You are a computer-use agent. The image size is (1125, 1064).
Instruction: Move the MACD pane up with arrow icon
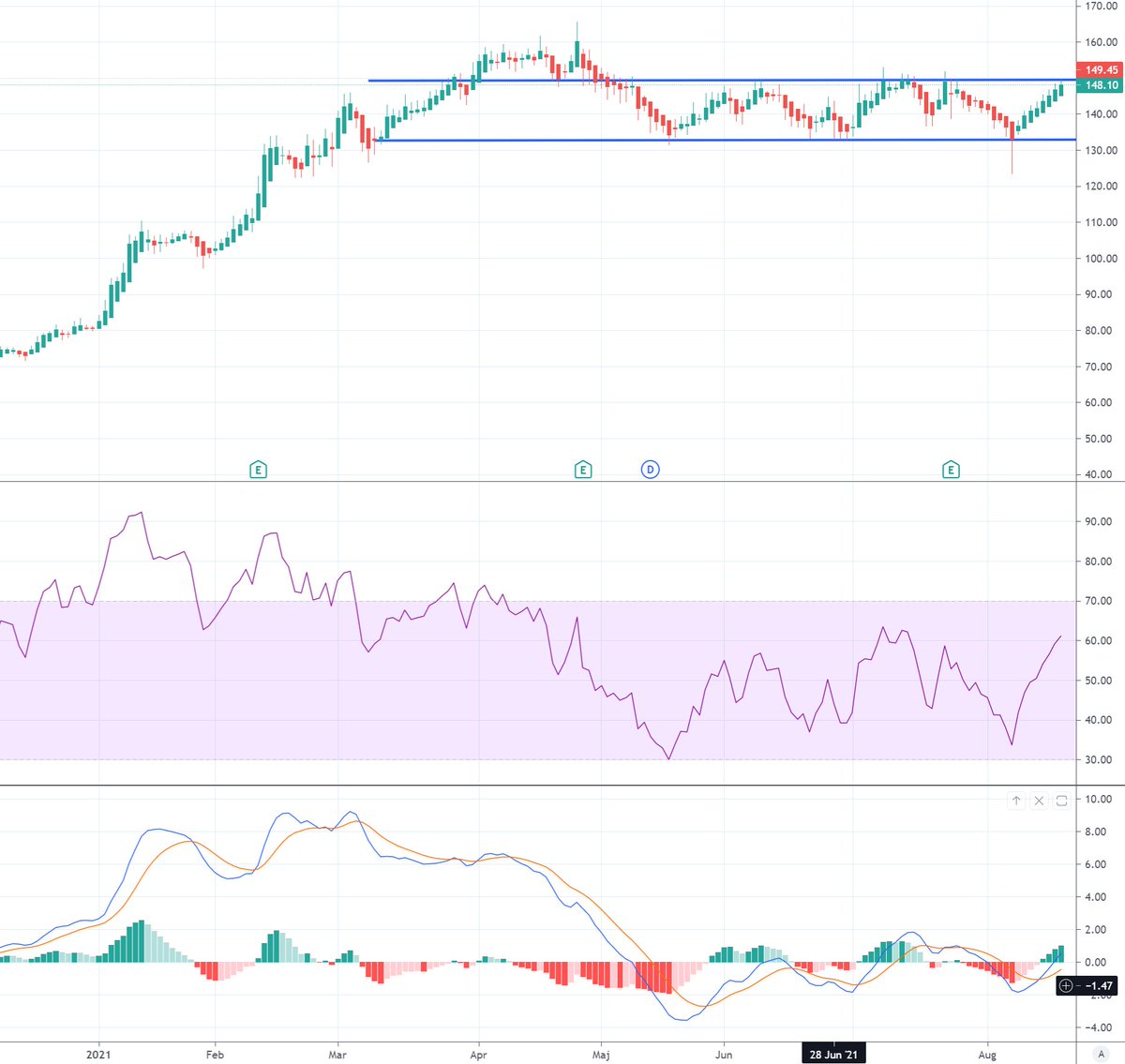[1016, 801]
